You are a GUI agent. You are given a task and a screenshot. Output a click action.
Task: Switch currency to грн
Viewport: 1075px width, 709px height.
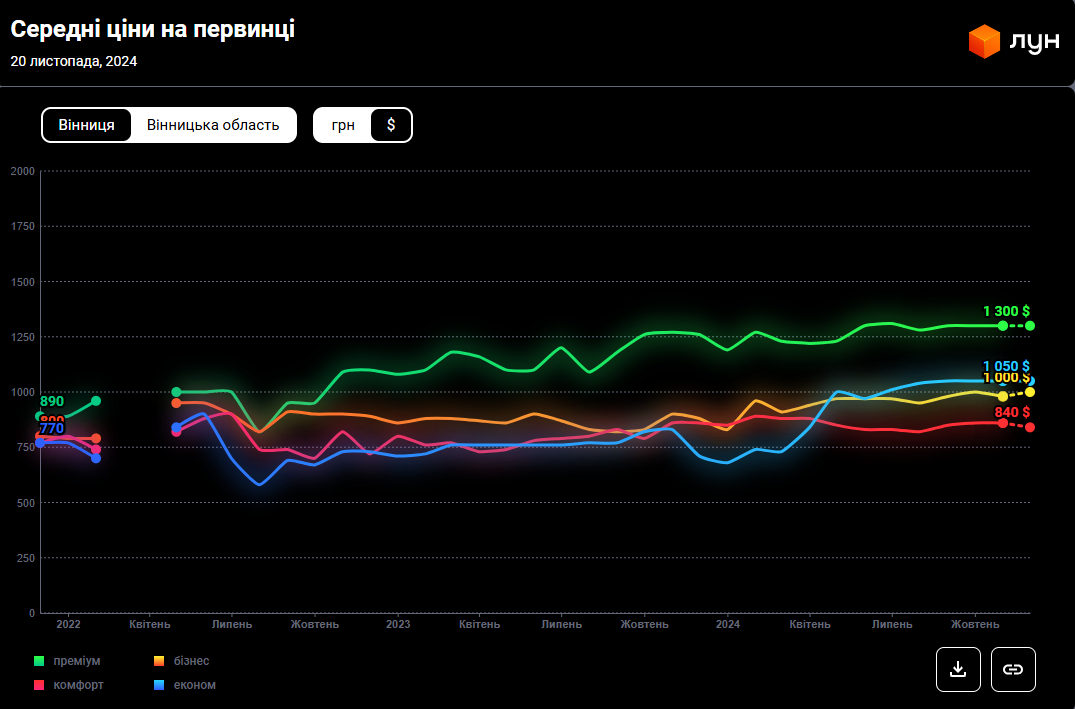coord(343,125)
